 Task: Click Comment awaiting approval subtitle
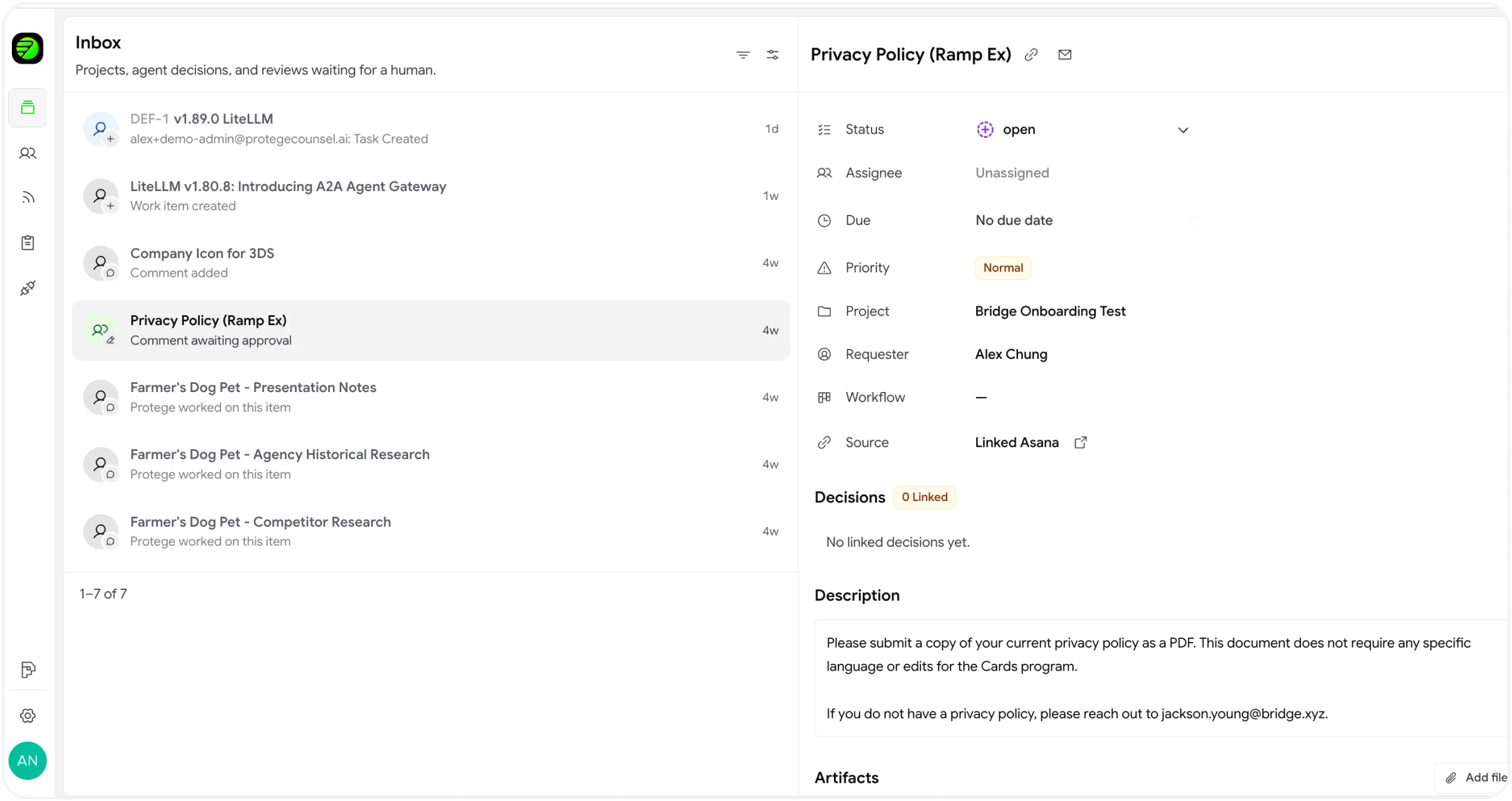(x=211, y=341)
